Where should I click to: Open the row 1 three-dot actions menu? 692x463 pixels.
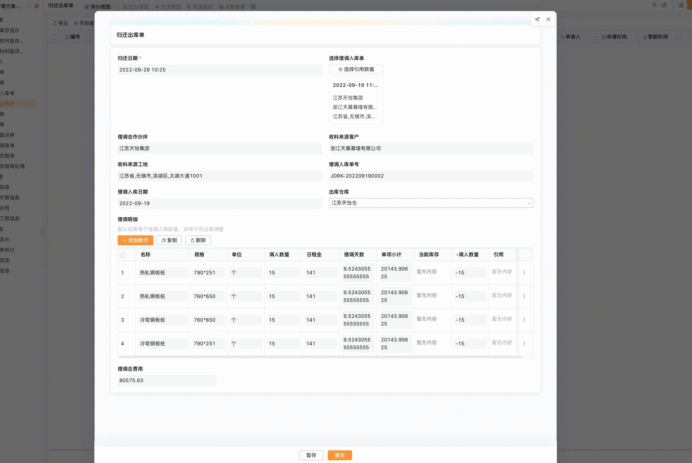point(524,273)
